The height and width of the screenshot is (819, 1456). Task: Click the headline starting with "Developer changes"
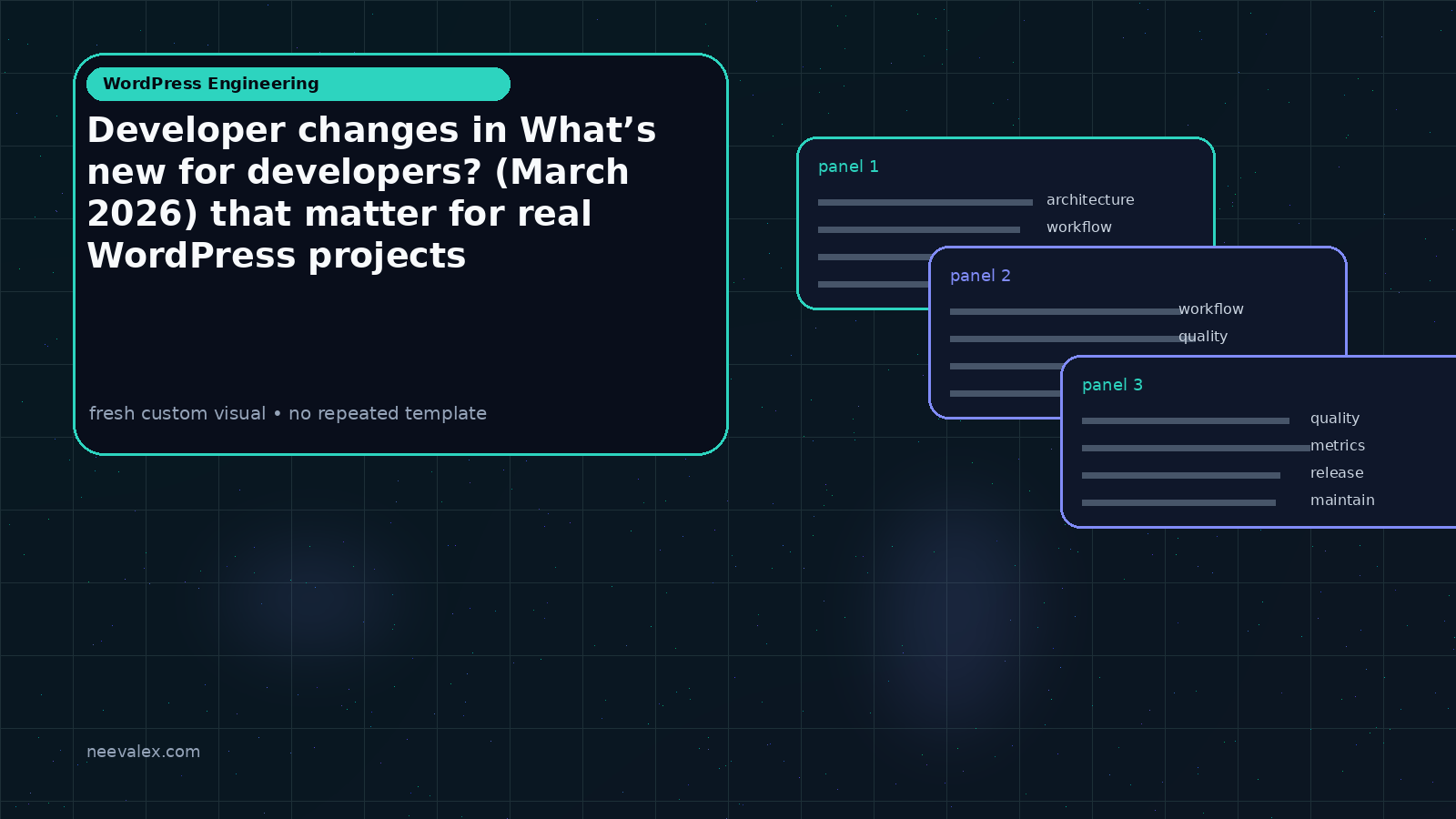371,193
